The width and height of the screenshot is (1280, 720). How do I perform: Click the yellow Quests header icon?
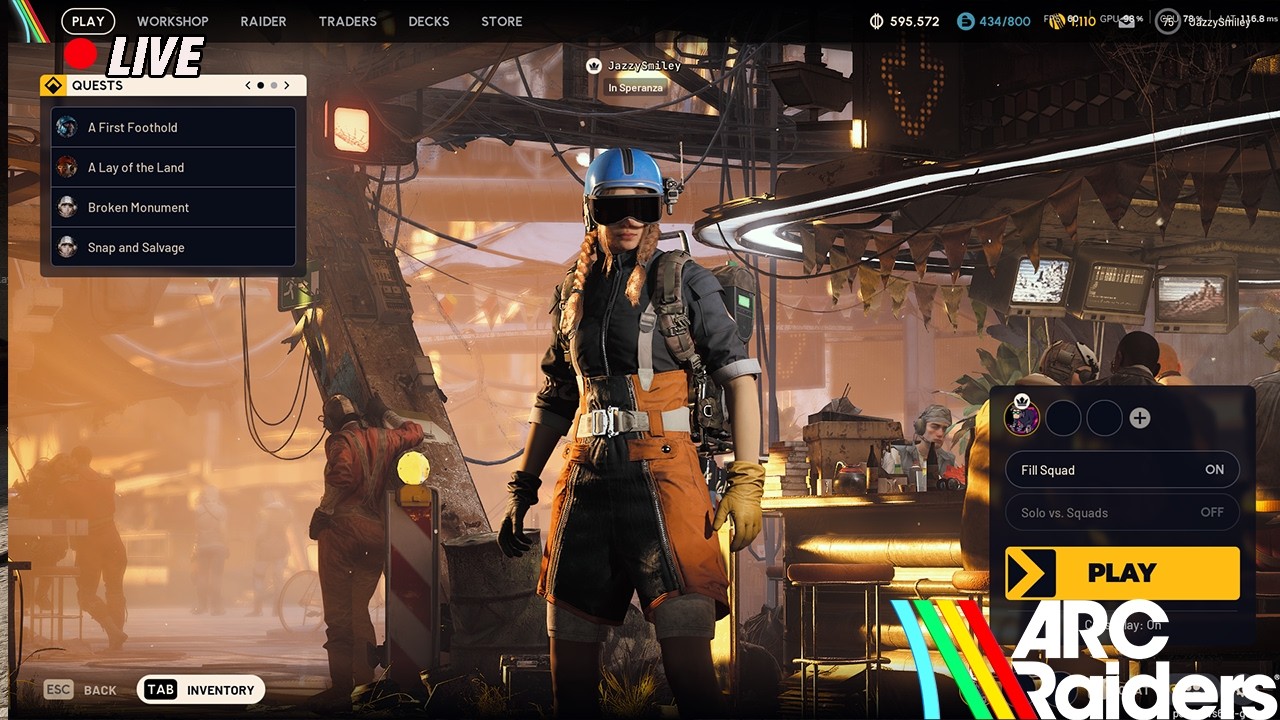[53, 86]
